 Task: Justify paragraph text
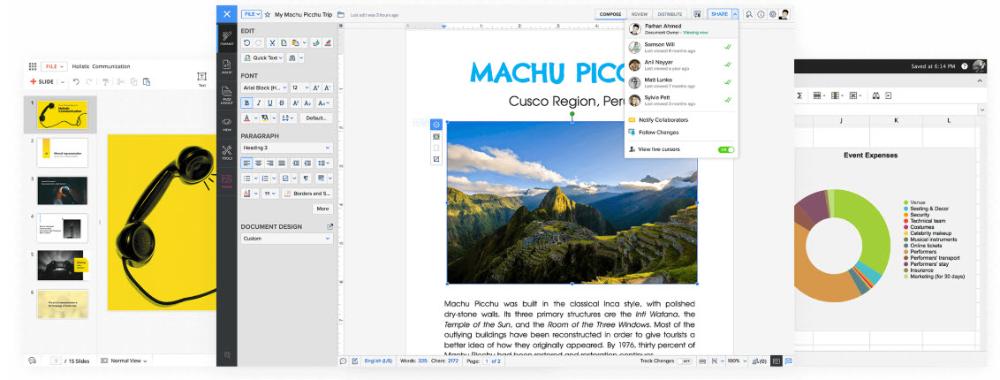[281, 163]
